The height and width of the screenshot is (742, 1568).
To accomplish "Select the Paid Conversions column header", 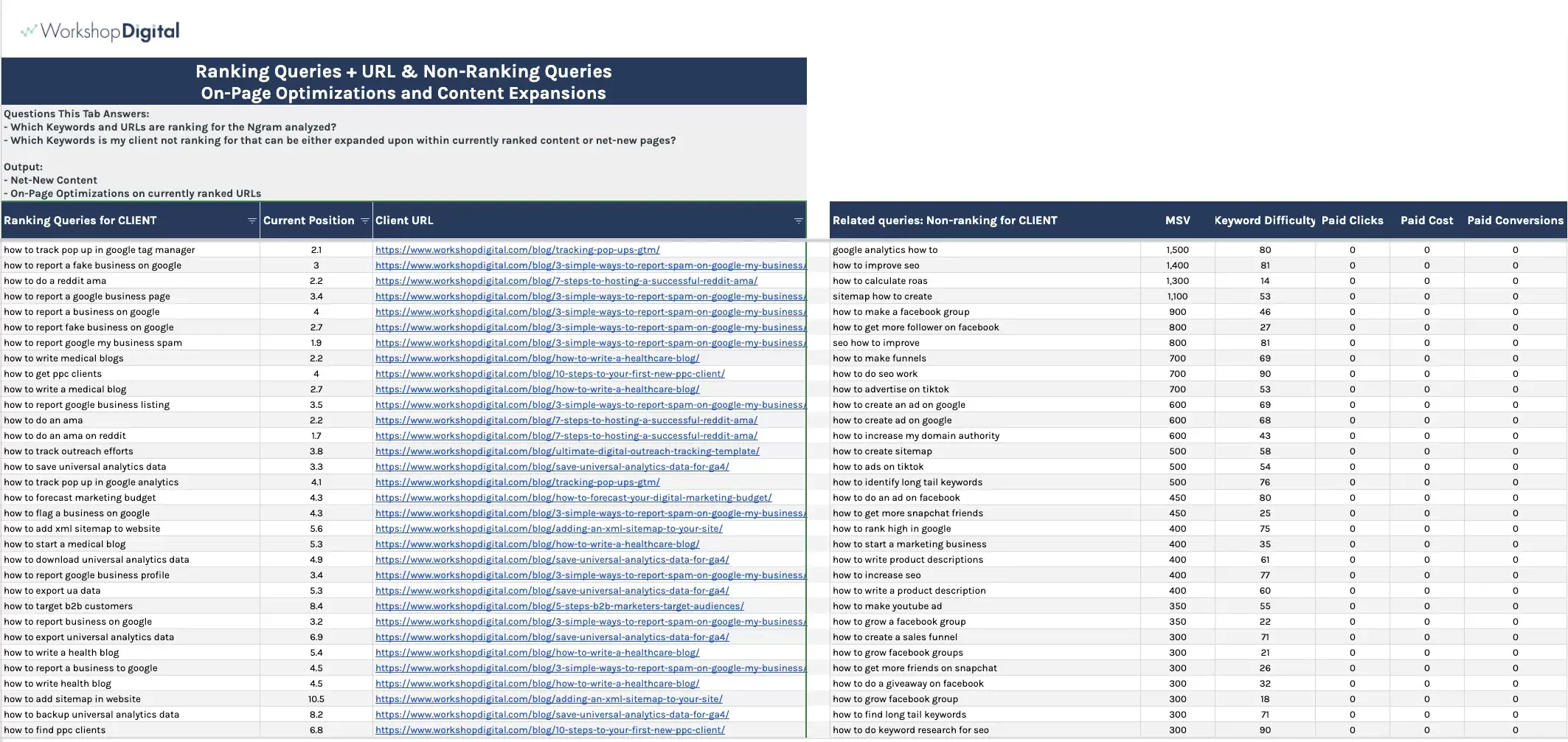I will coord(1515,221).
